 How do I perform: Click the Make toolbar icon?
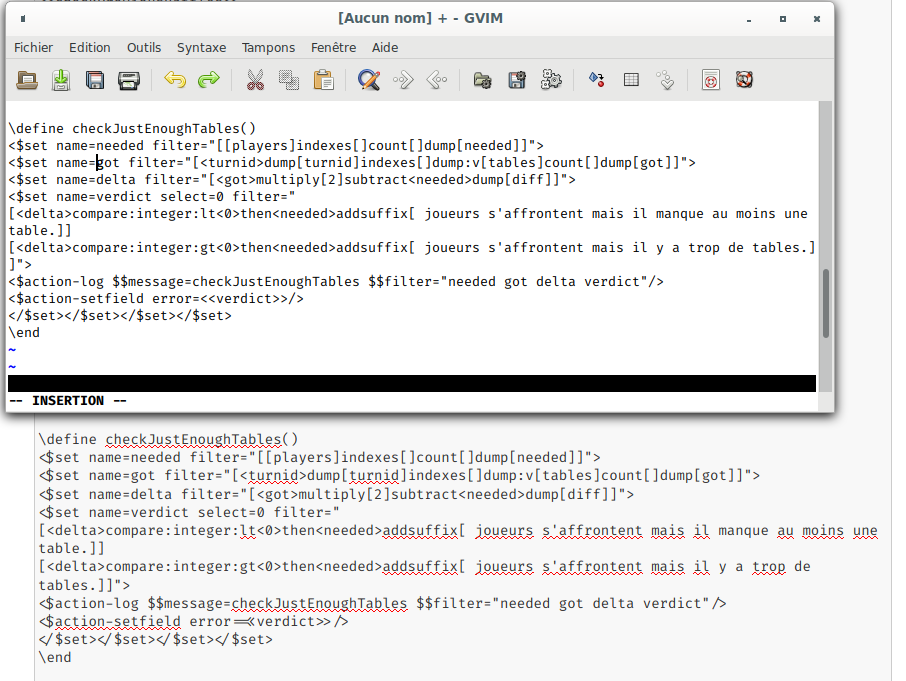point(596,80)
